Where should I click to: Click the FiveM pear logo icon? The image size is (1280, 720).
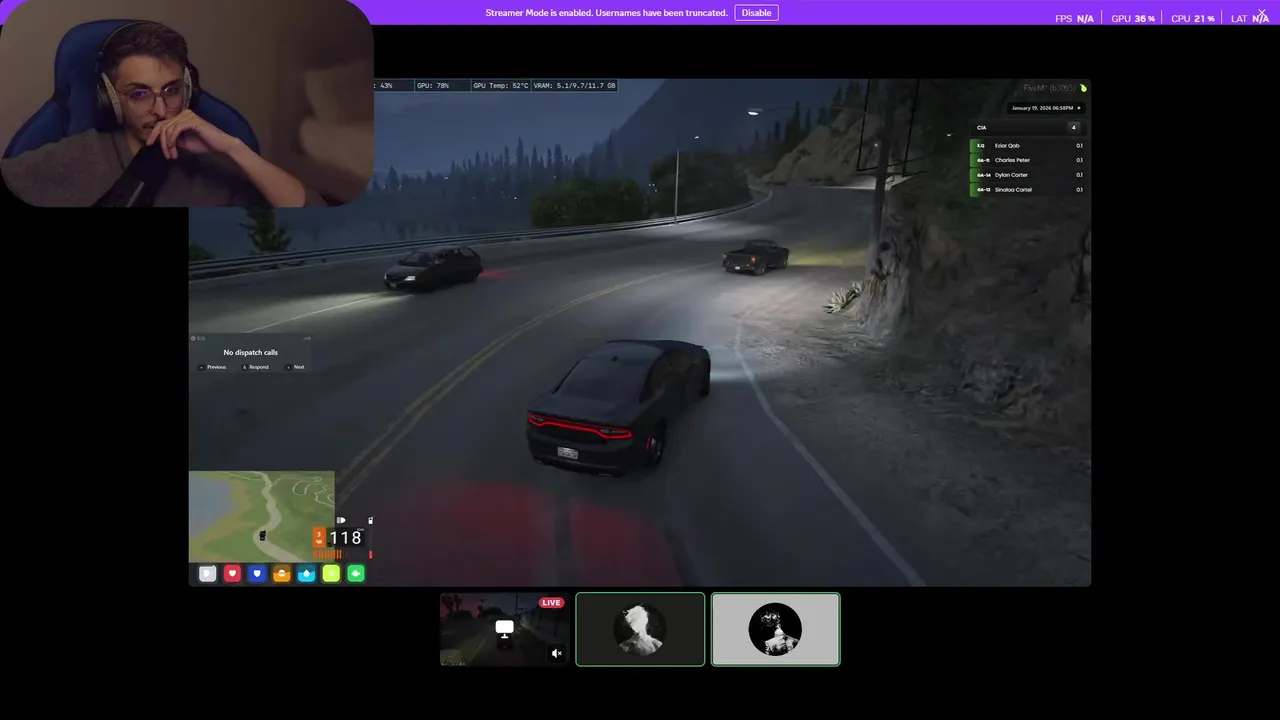tap(1083, 88)
